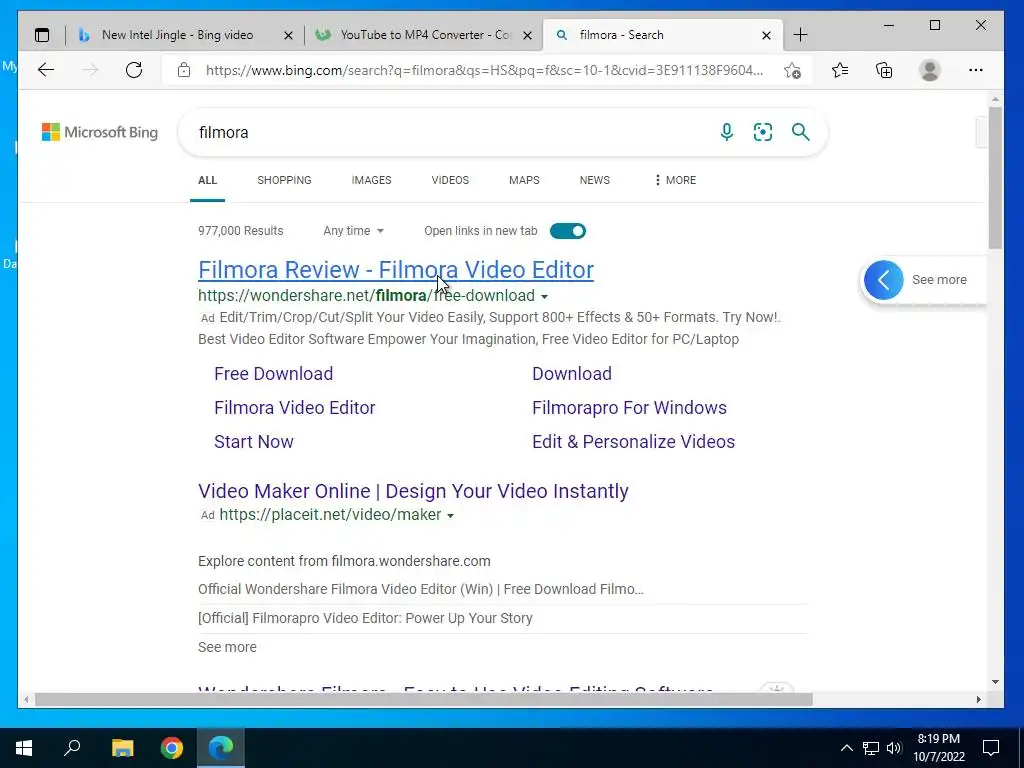Open the tab actions menu icon
This screenshot has height=768, width=1024.
(x=42, y=35)
